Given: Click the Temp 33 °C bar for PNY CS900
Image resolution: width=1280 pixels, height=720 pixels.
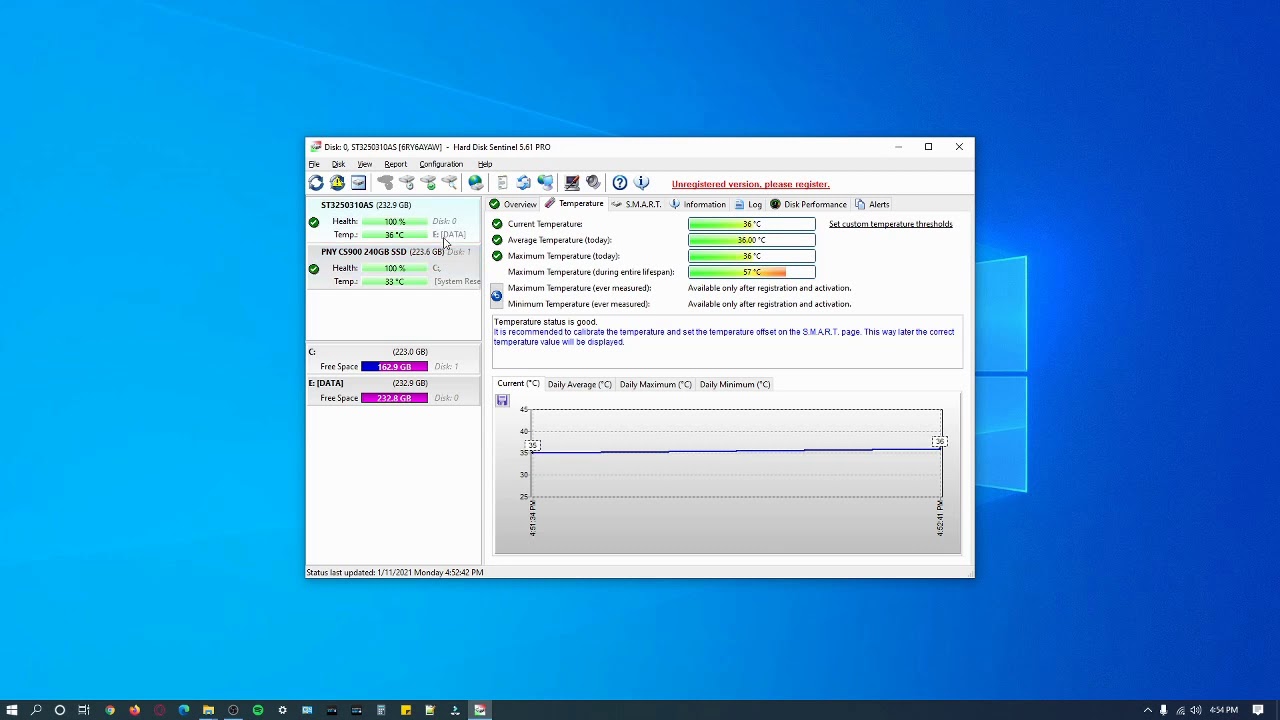Looking at the screenshot, I should point(394,282).
